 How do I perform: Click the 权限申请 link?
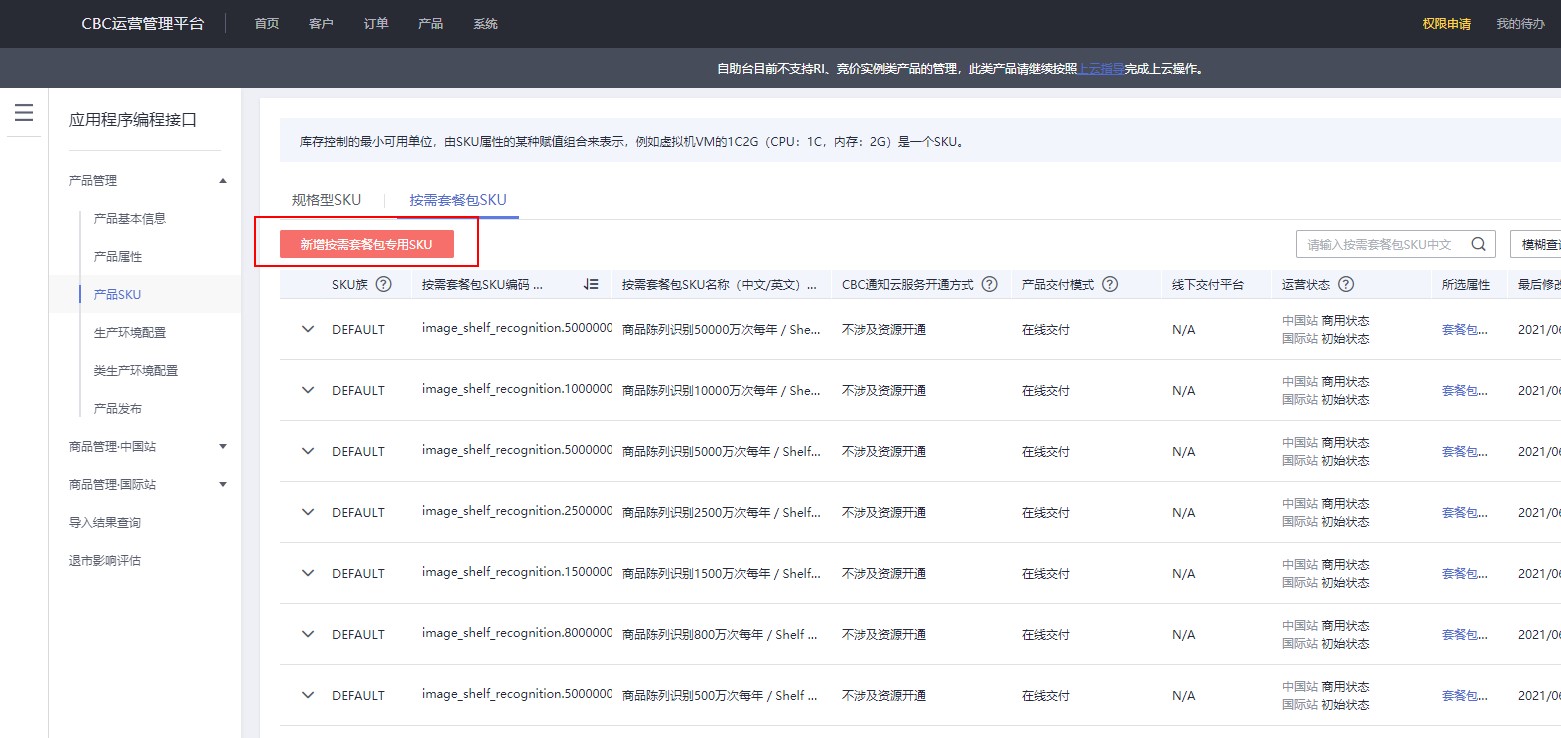pyautogui.click(x=1446, y=24)
